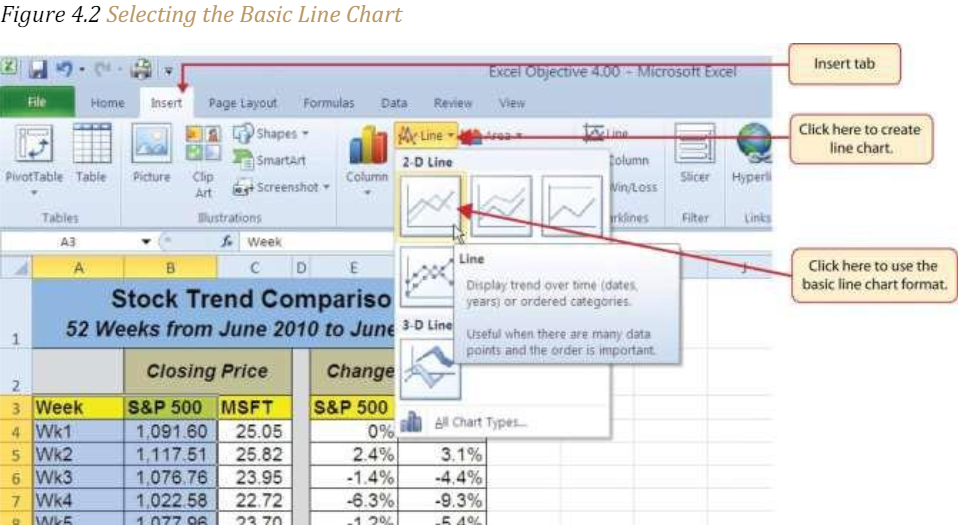The width and height of the screenshot is (961, 525).
Task: Click the Week header cell
Action: [78, 408]
